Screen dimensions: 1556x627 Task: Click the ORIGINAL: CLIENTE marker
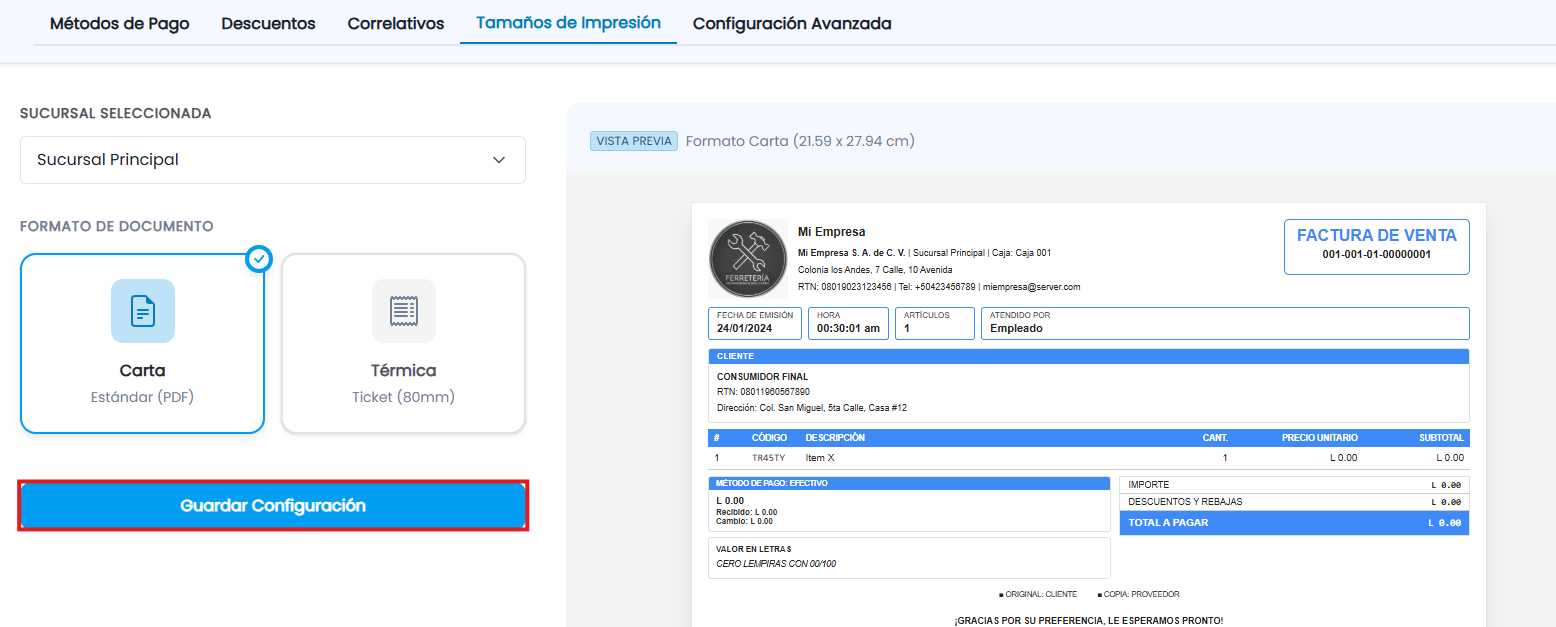[1038, 594]
